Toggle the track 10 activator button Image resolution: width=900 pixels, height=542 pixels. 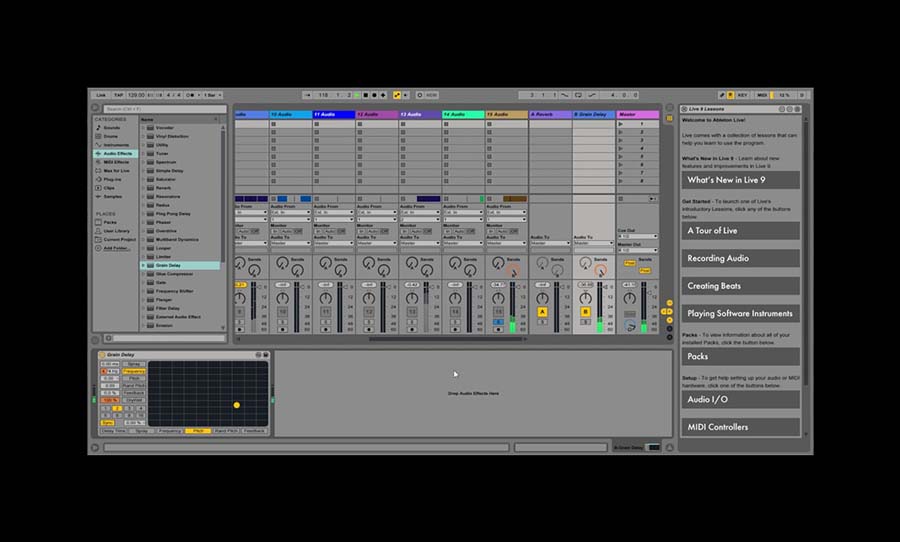tap(282, 312)
